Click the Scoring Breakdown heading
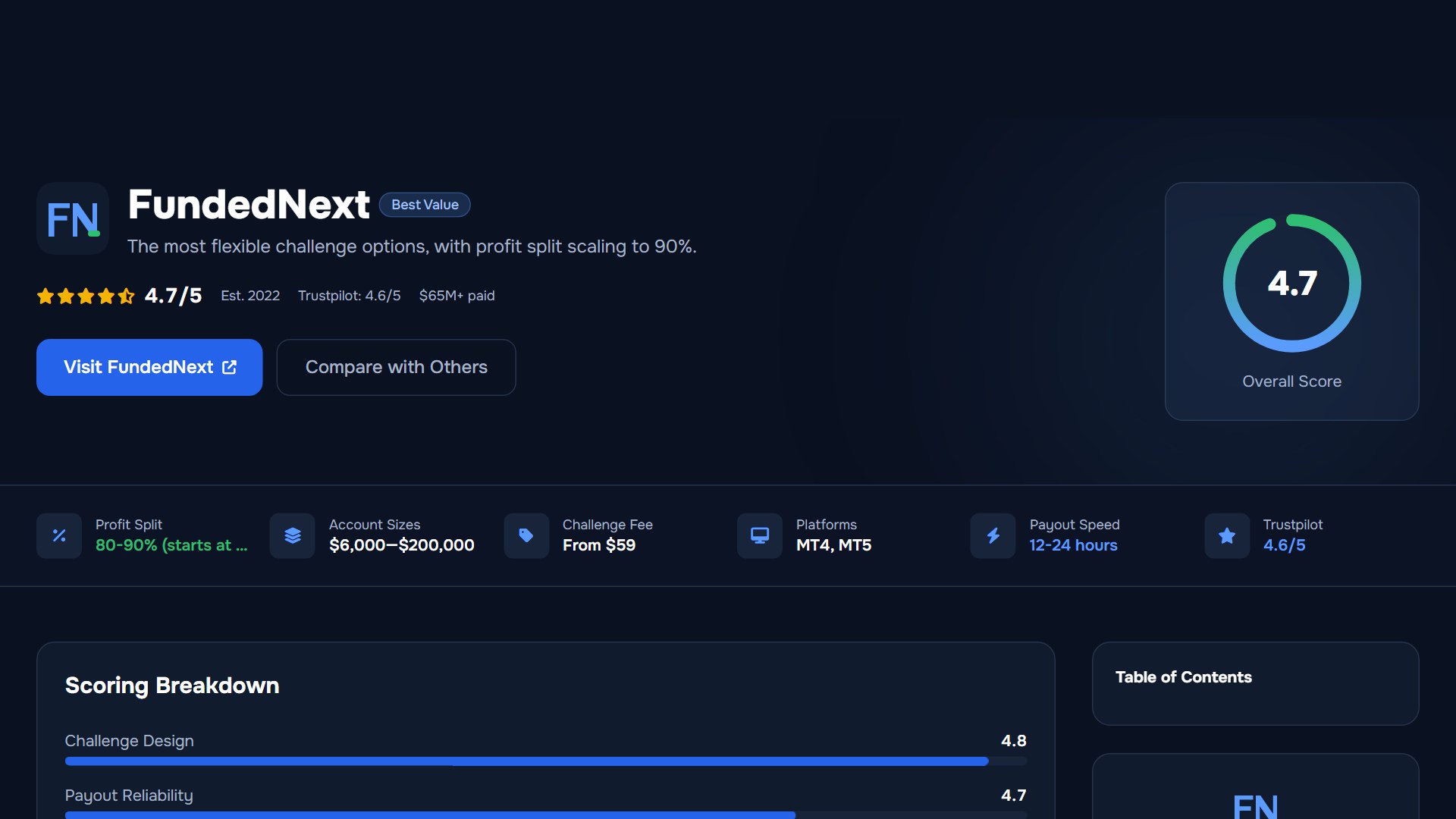The image size is (1456, 819). pos(172,686)
